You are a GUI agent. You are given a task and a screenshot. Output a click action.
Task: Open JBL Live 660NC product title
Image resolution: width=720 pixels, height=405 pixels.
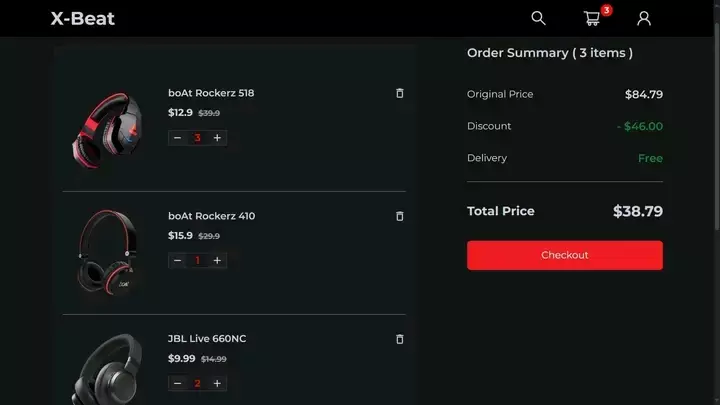click(207, 339)
